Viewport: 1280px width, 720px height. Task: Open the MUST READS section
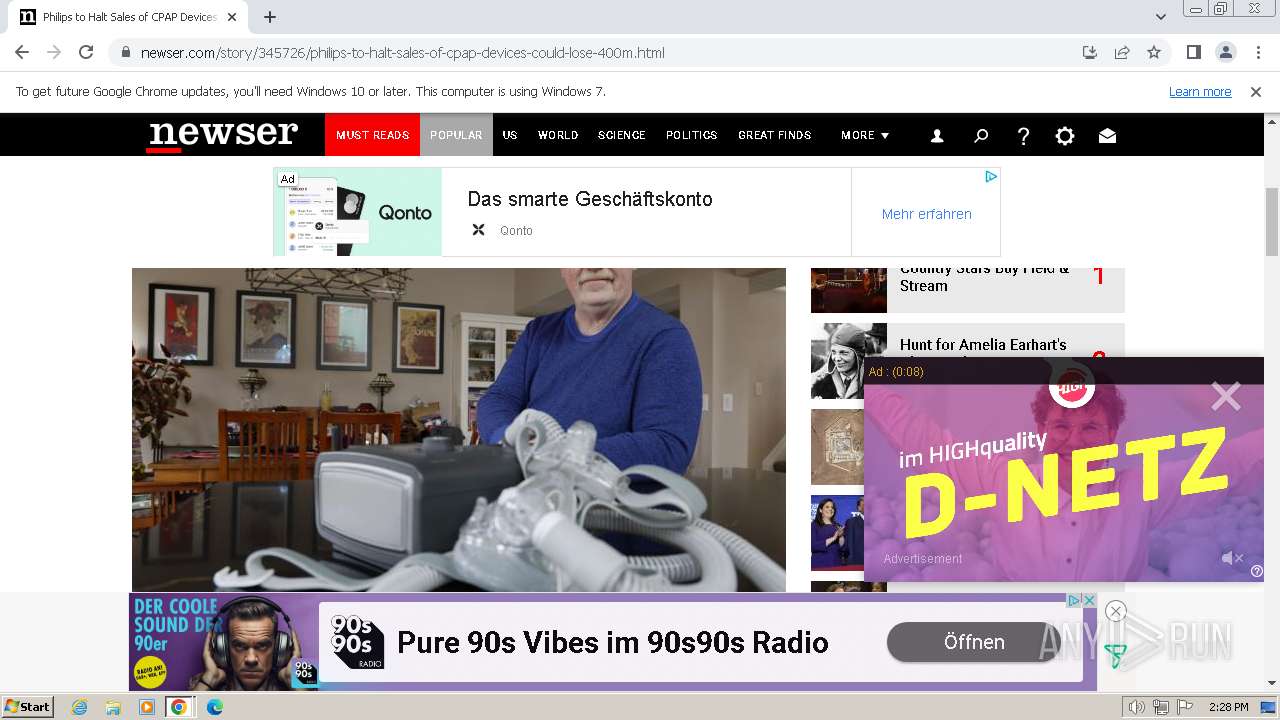pos(372,135)
